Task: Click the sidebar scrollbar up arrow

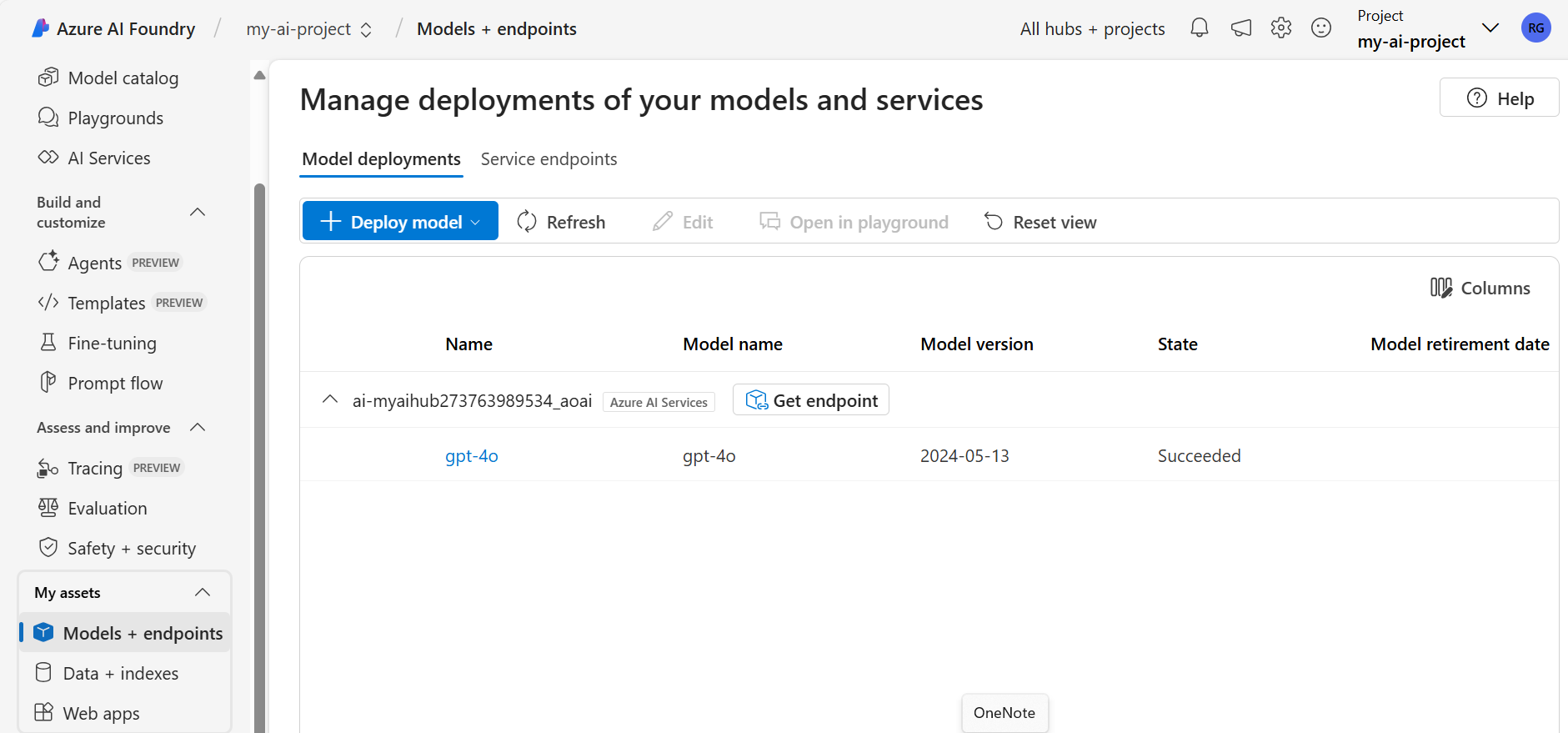Action: (x=259, y=75)
